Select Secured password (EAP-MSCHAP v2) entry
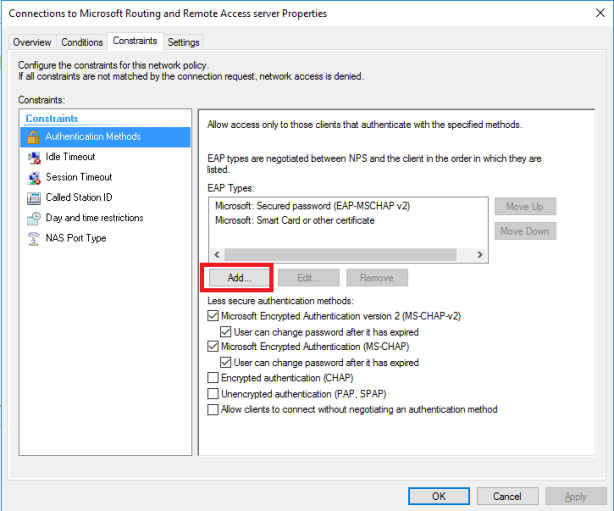This screenshot has width=614, height=511. pyautogui.click(x=312, y=206)
